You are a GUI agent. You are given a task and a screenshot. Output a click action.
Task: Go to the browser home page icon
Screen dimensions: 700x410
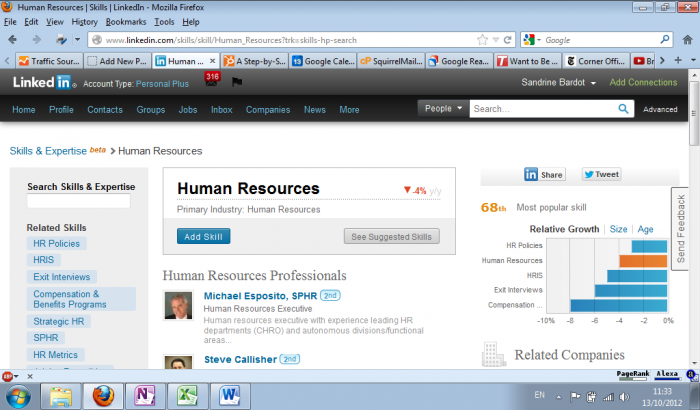(x=688, y=40)
